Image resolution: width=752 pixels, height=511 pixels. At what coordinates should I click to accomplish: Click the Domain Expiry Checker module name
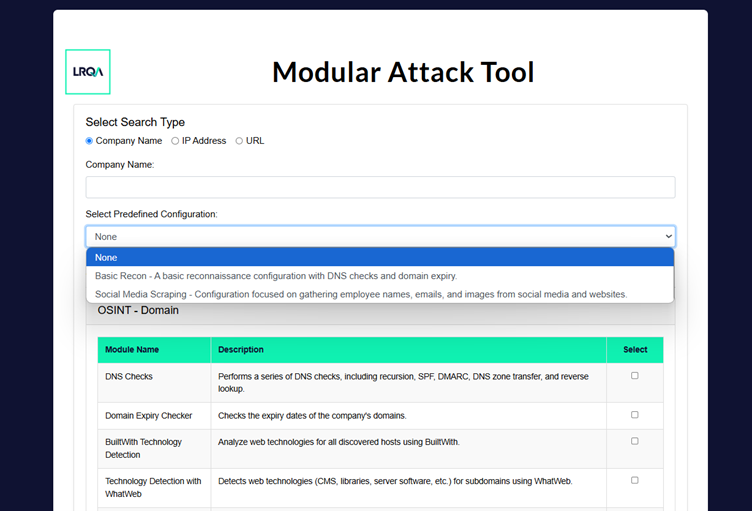coord(149,415)
